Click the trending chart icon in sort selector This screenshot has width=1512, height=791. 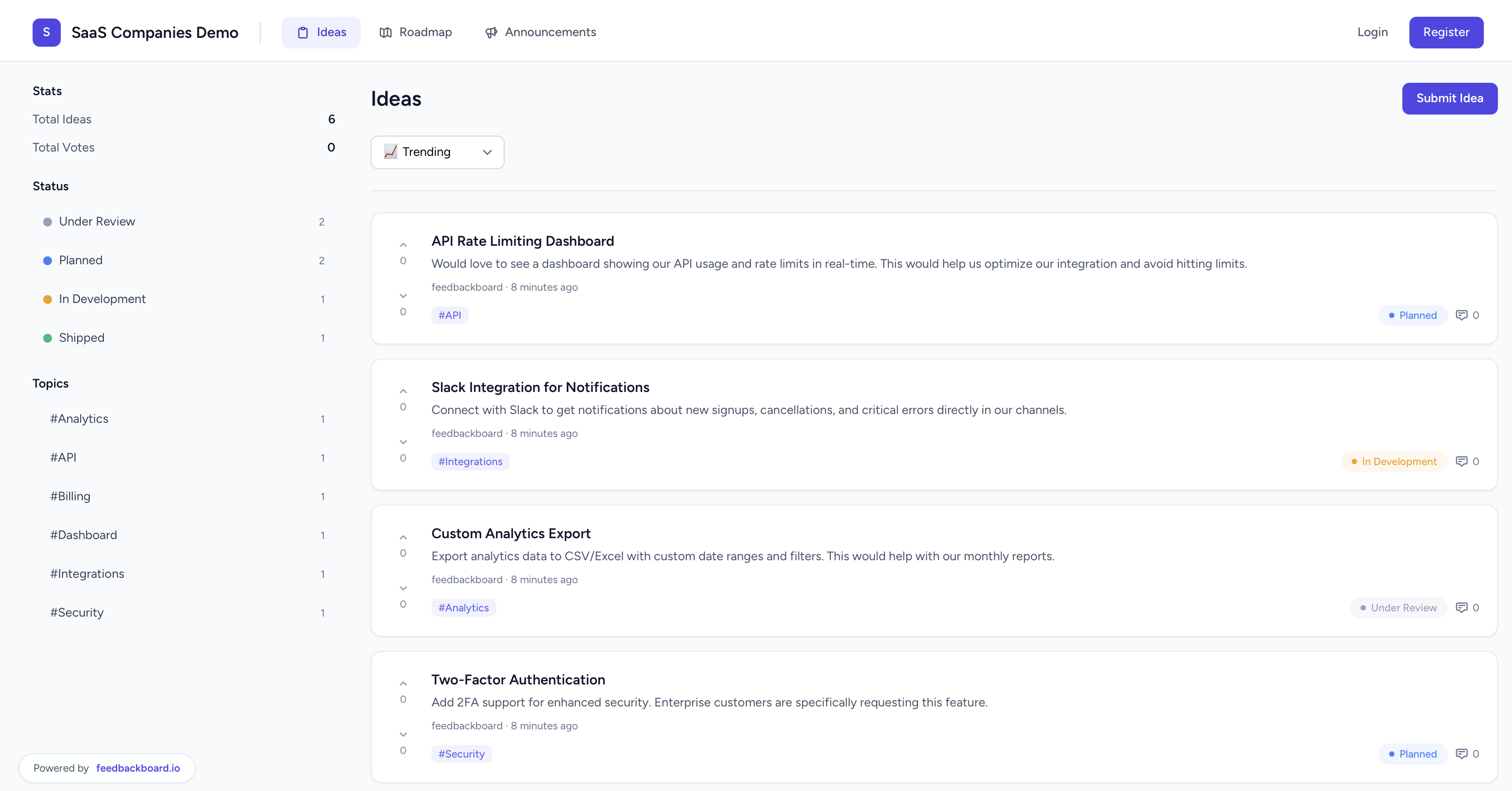[x=390, y=152]
